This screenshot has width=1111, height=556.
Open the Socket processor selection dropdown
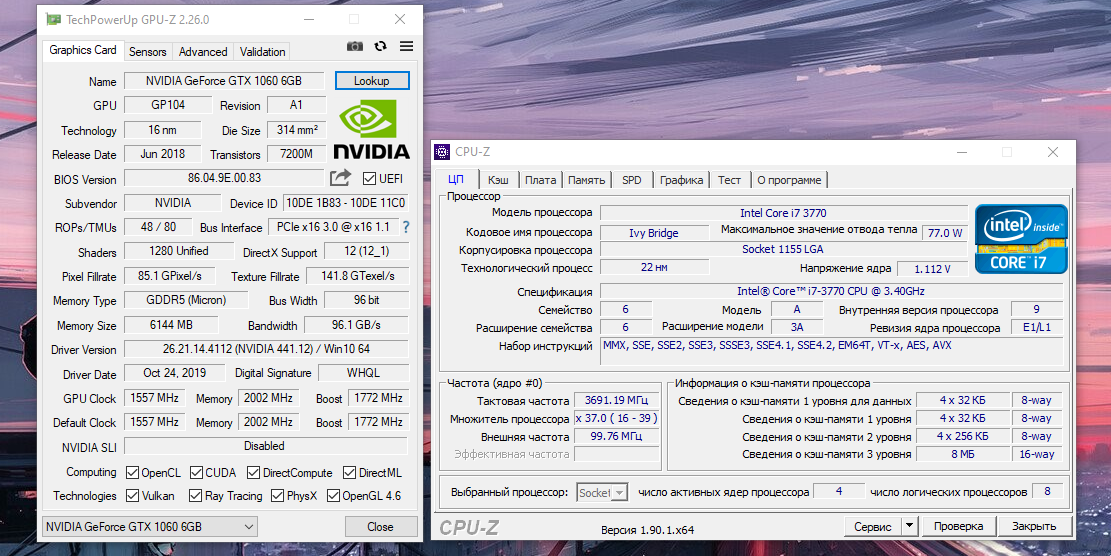[602, 492]
